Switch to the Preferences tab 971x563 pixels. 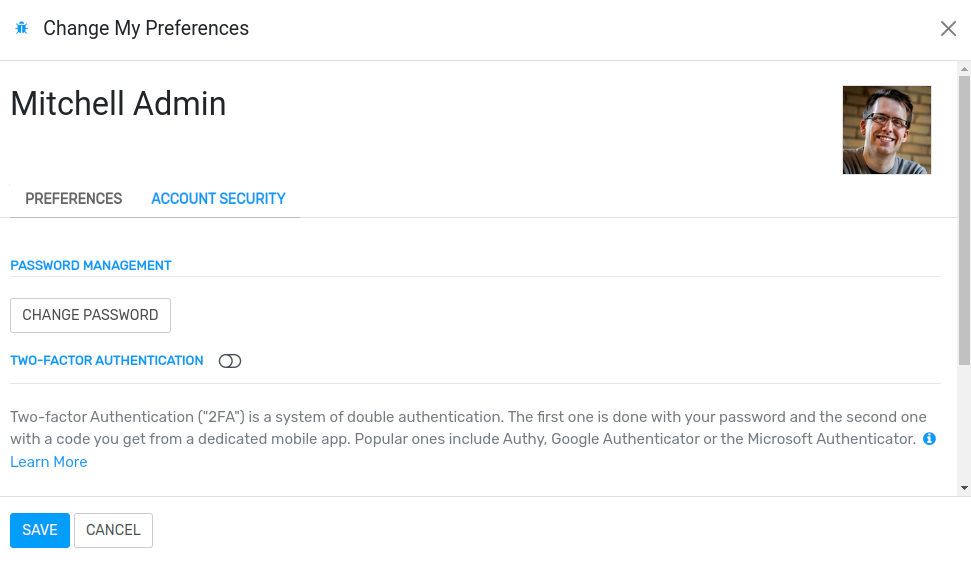(x=74, y=199)
